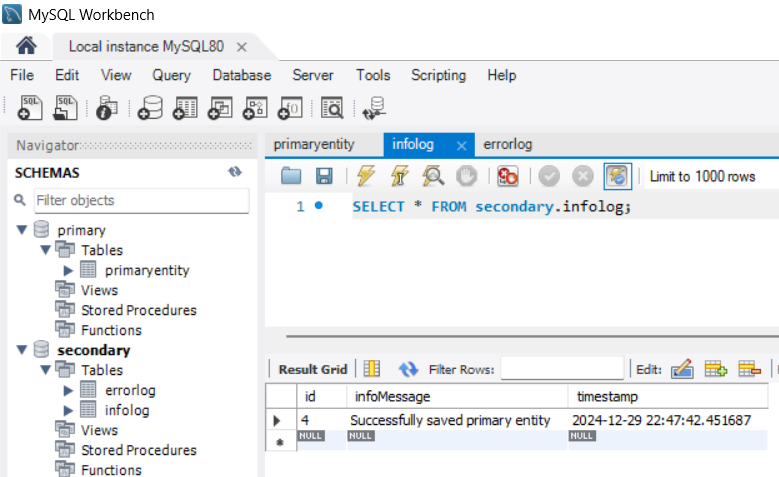Open the View menu
779x477 pixels.
[116, 75]
